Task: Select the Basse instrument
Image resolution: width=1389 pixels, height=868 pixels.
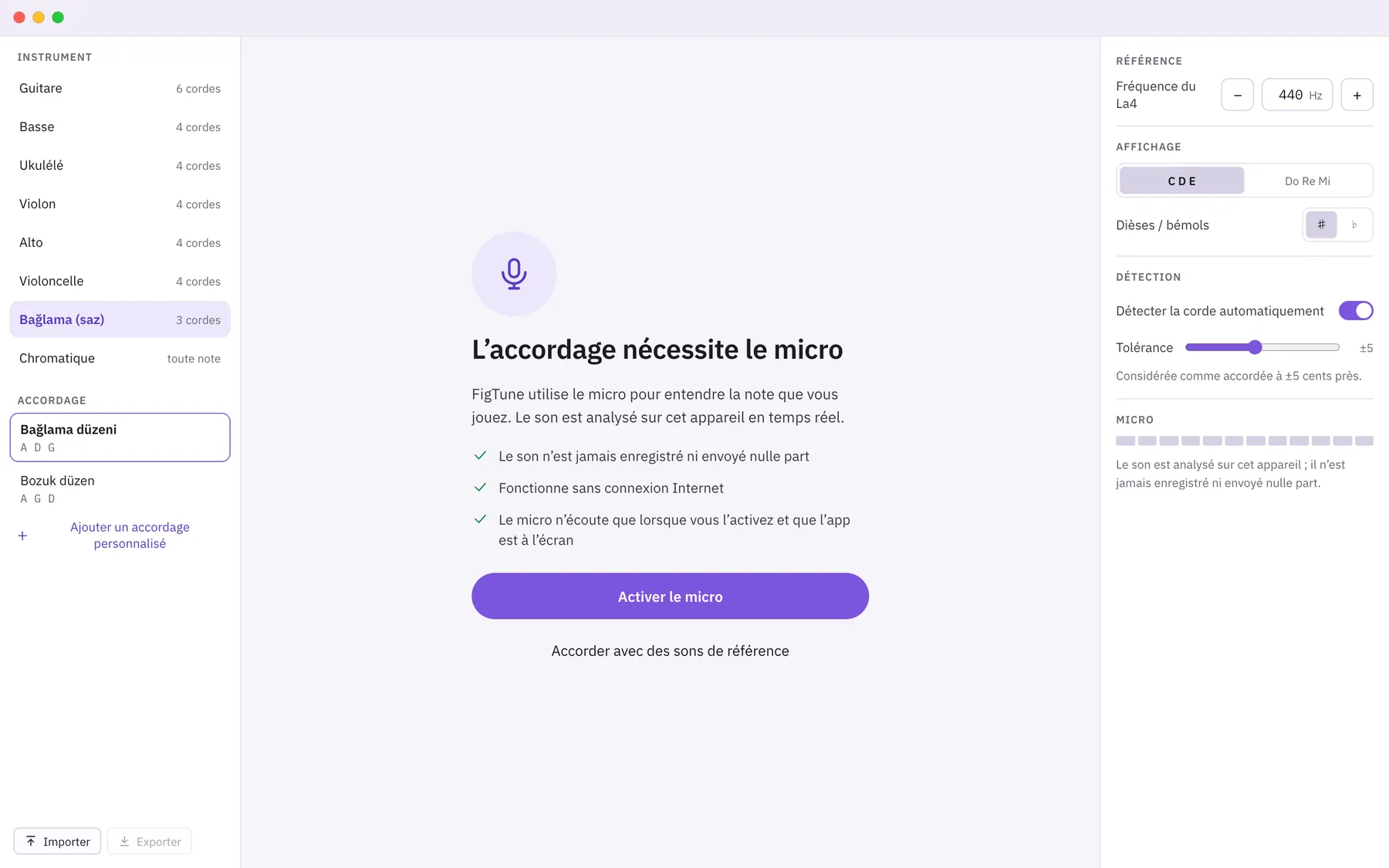Action: click(x=120, y=127)
